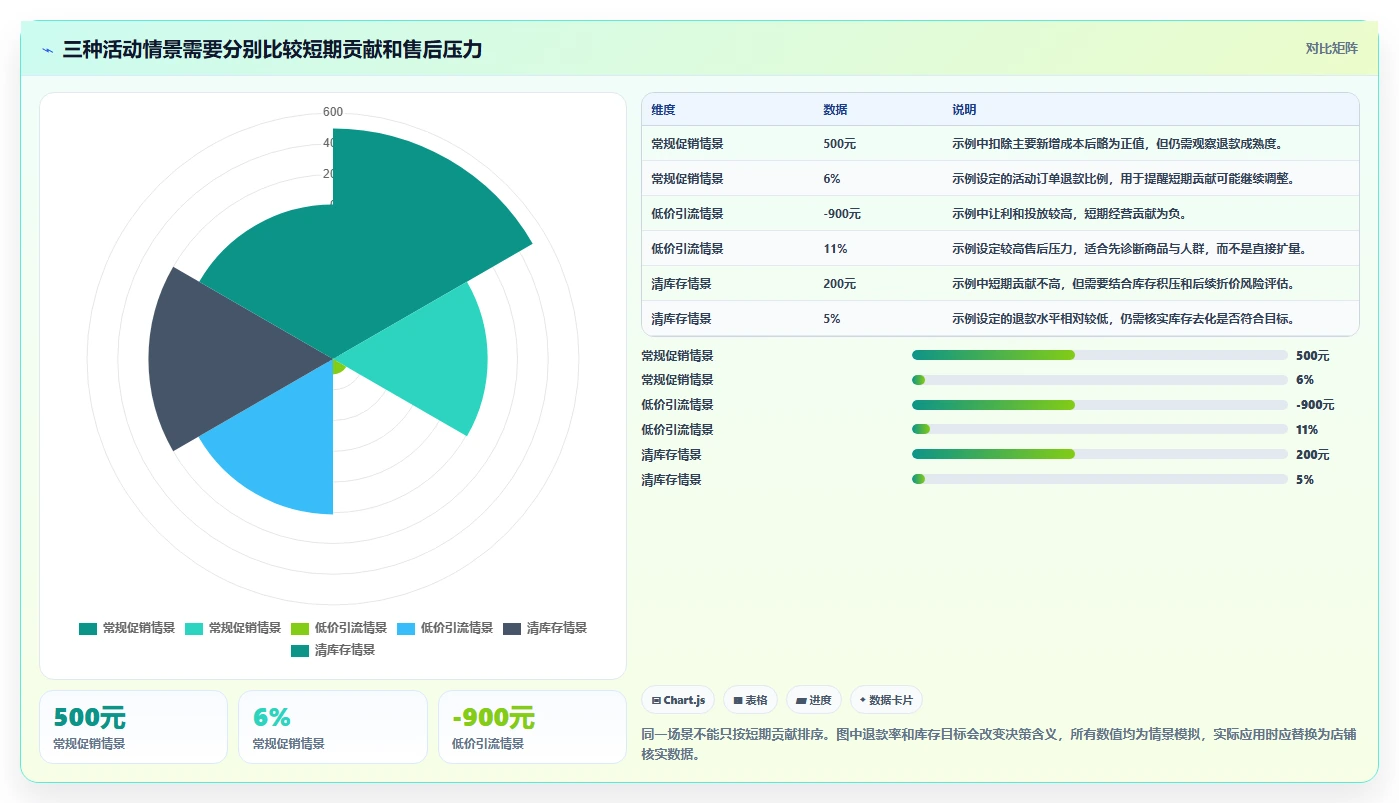Click the lightning icon beside the header title
Viewport: 1399px width, 803px height.
click(47, 49)
